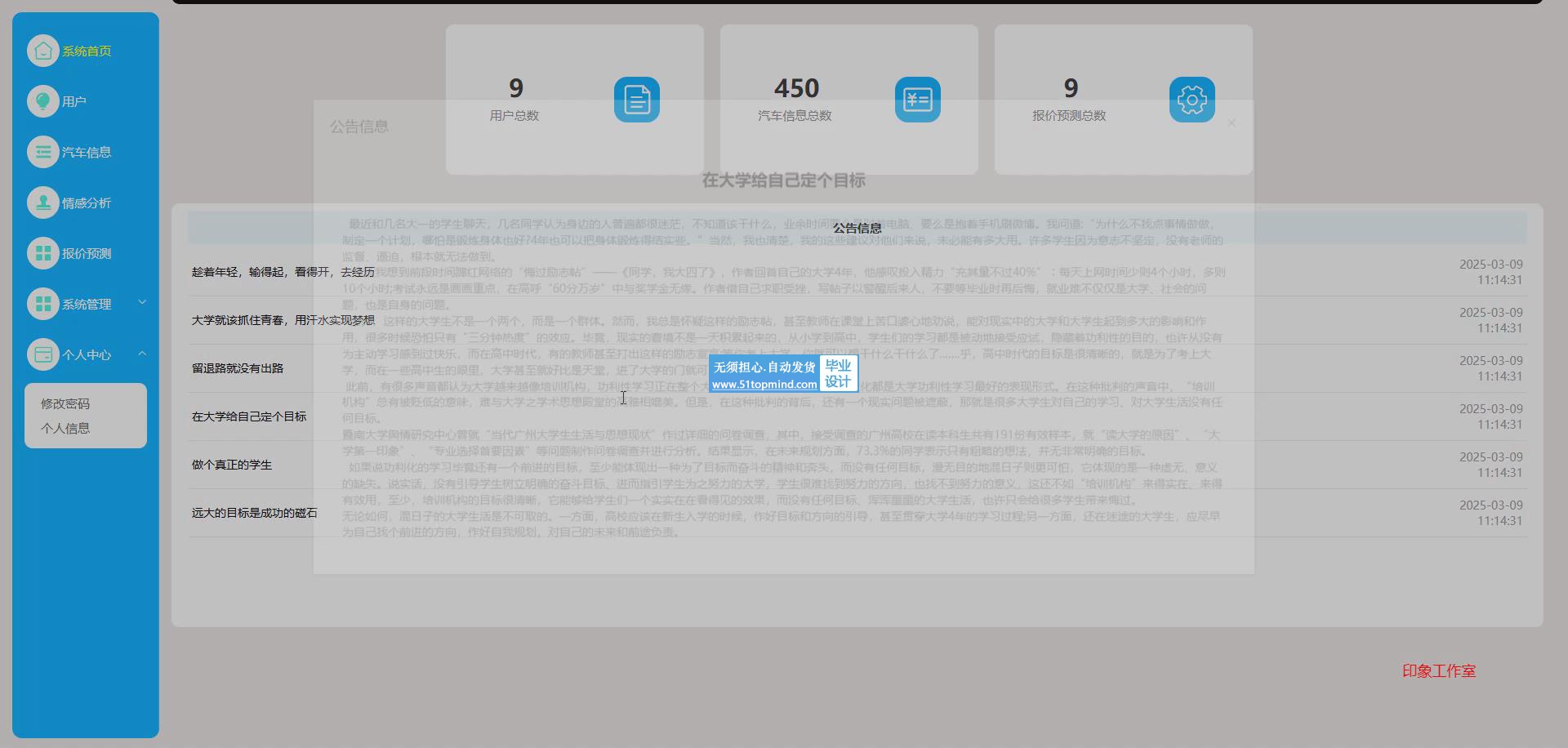This screenshot has width=1568, height=748.
Task: Open announcement 远大的目标是成功的磁石
Action: 254,513
